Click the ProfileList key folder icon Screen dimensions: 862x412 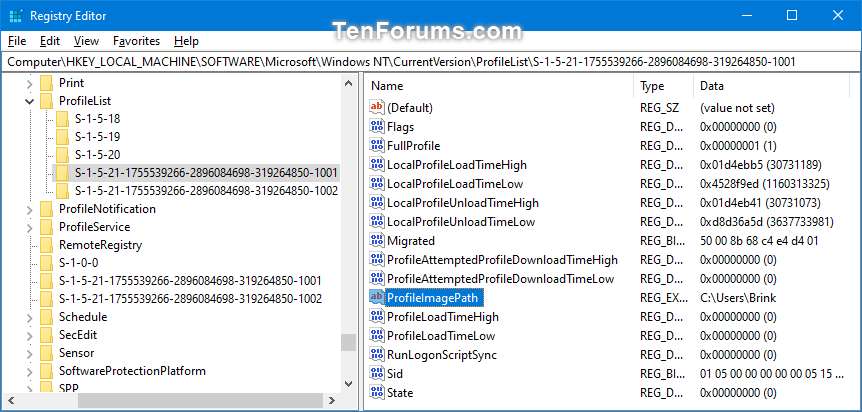point(46,101)
